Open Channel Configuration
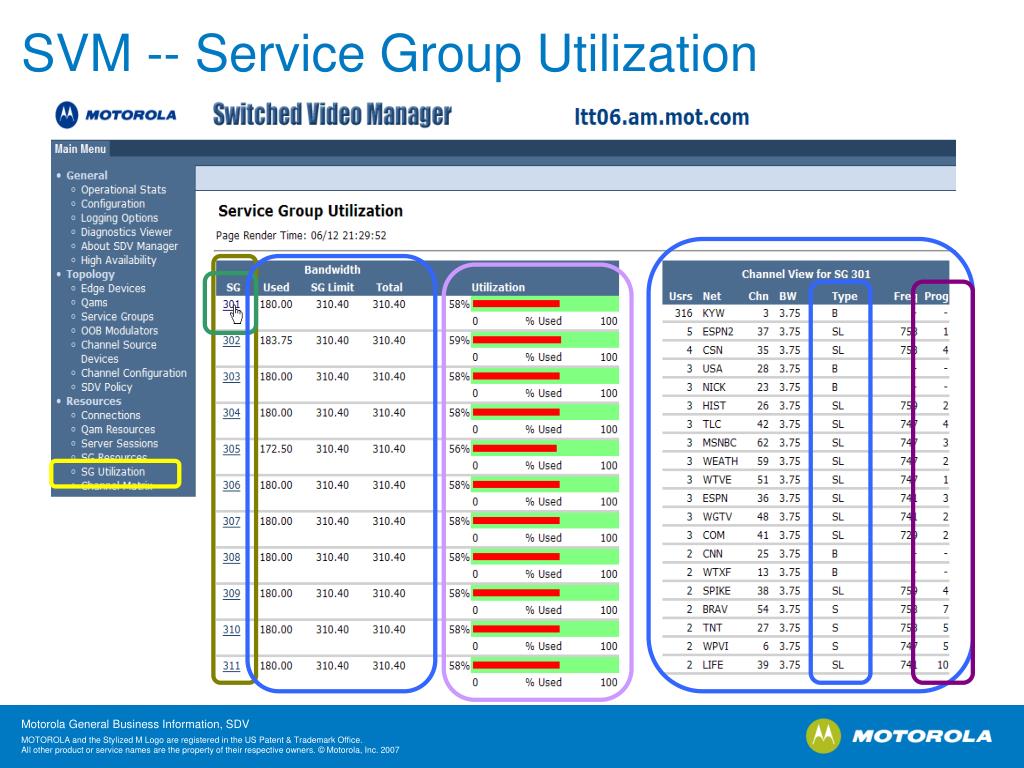The image size is (1024, 768). (134, 373)
